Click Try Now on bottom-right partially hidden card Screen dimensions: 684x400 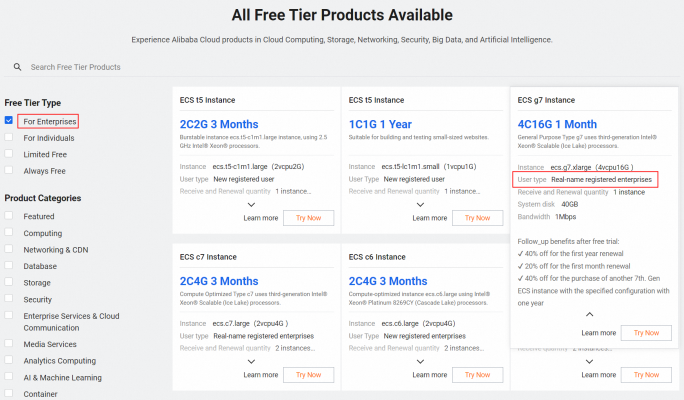click(646, 375)
